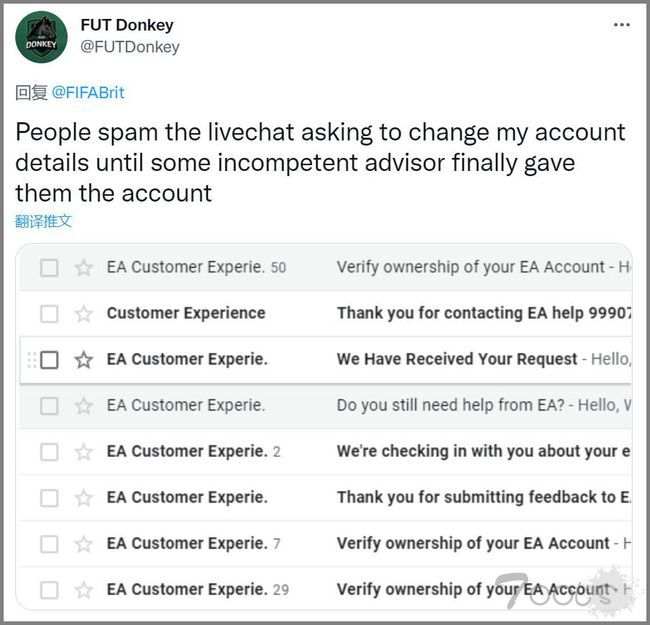Image resolution: width=650 pixels, height=625 pixels.
Task: Star the 'Verify ownership' email with 29 messages
Action: click(x=84, y=590)
